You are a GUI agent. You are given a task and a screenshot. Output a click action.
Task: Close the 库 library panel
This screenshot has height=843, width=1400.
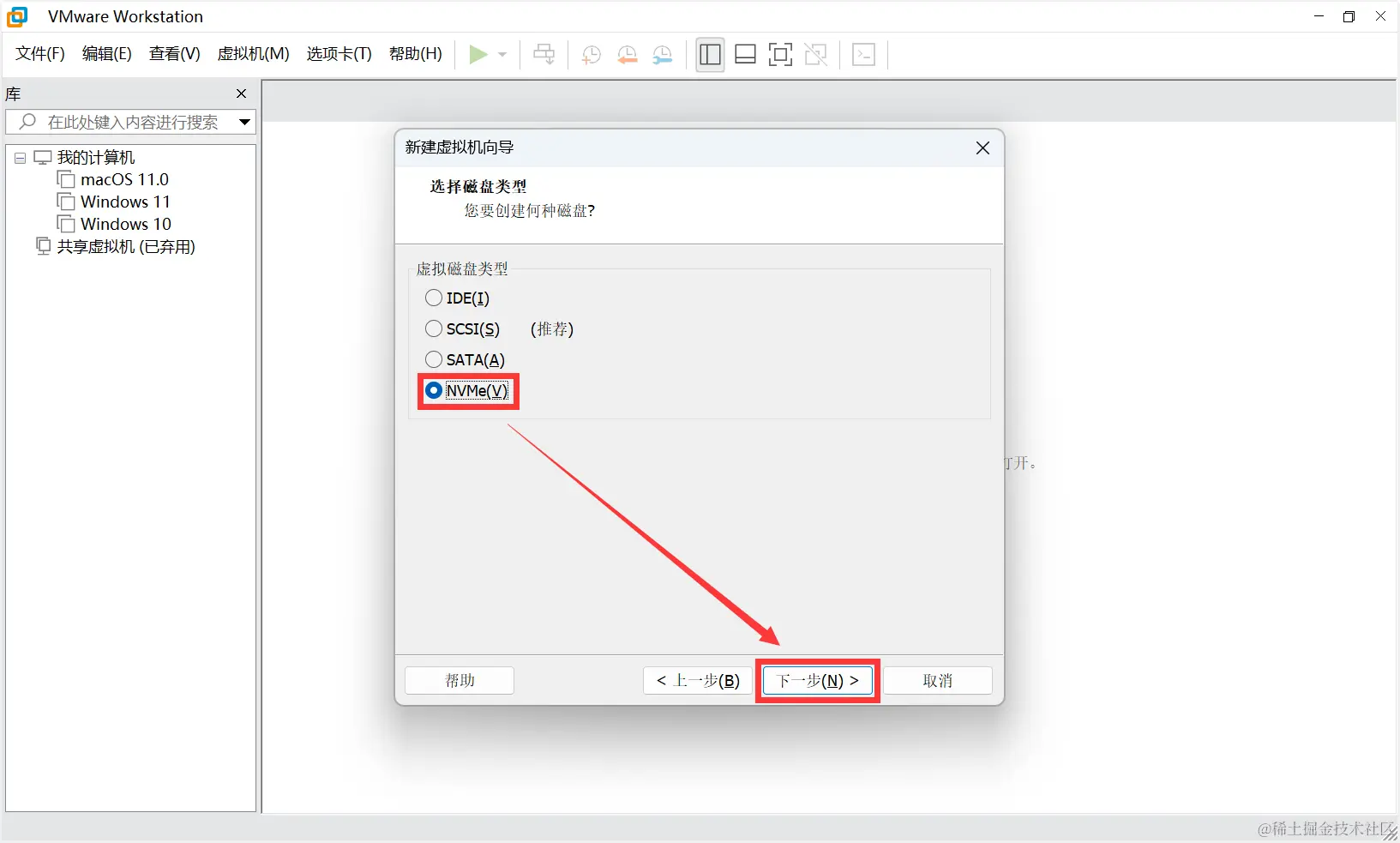(242, 93)
